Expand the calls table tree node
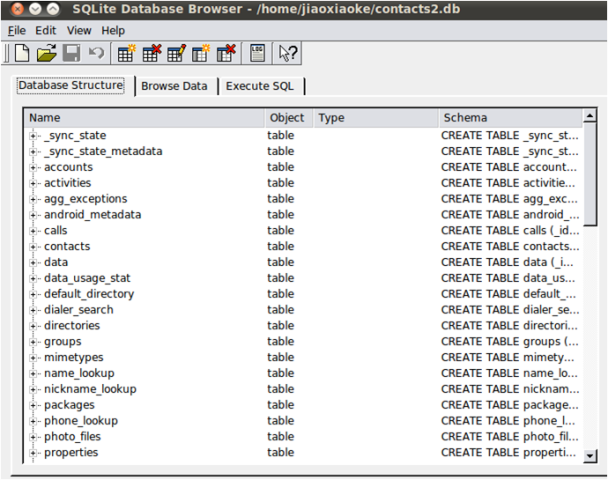 [34, 230]
